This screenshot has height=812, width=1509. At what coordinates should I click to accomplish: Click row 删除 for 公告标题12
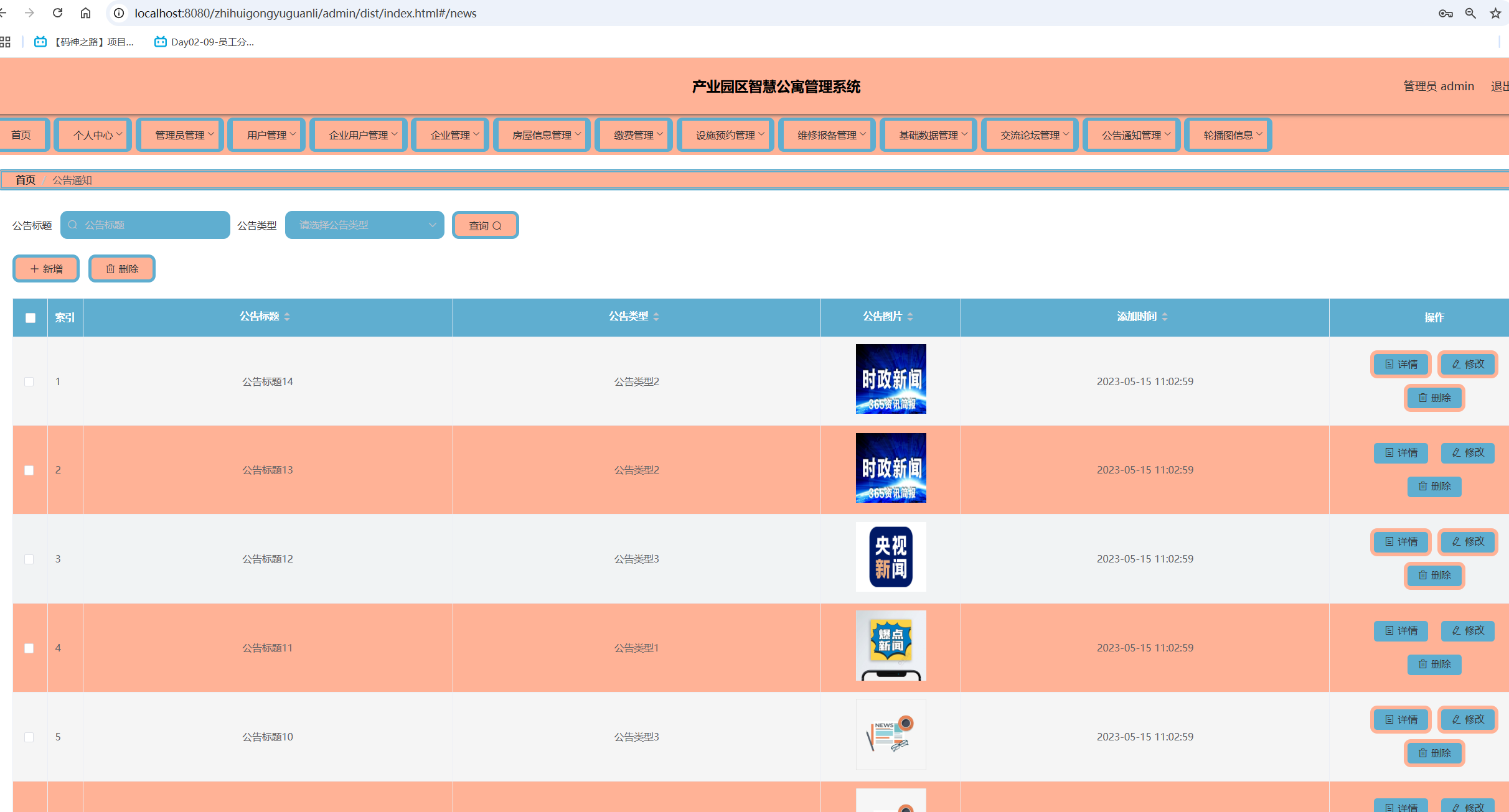(1434, 575)
